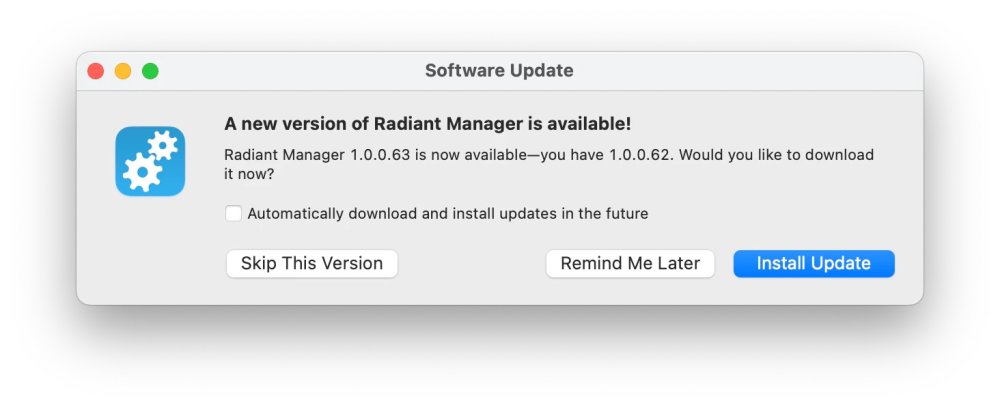Viewport: 1000px width, 406px height.
Task: Enable automatic update downloads checkbox
Action: point(234,213)
